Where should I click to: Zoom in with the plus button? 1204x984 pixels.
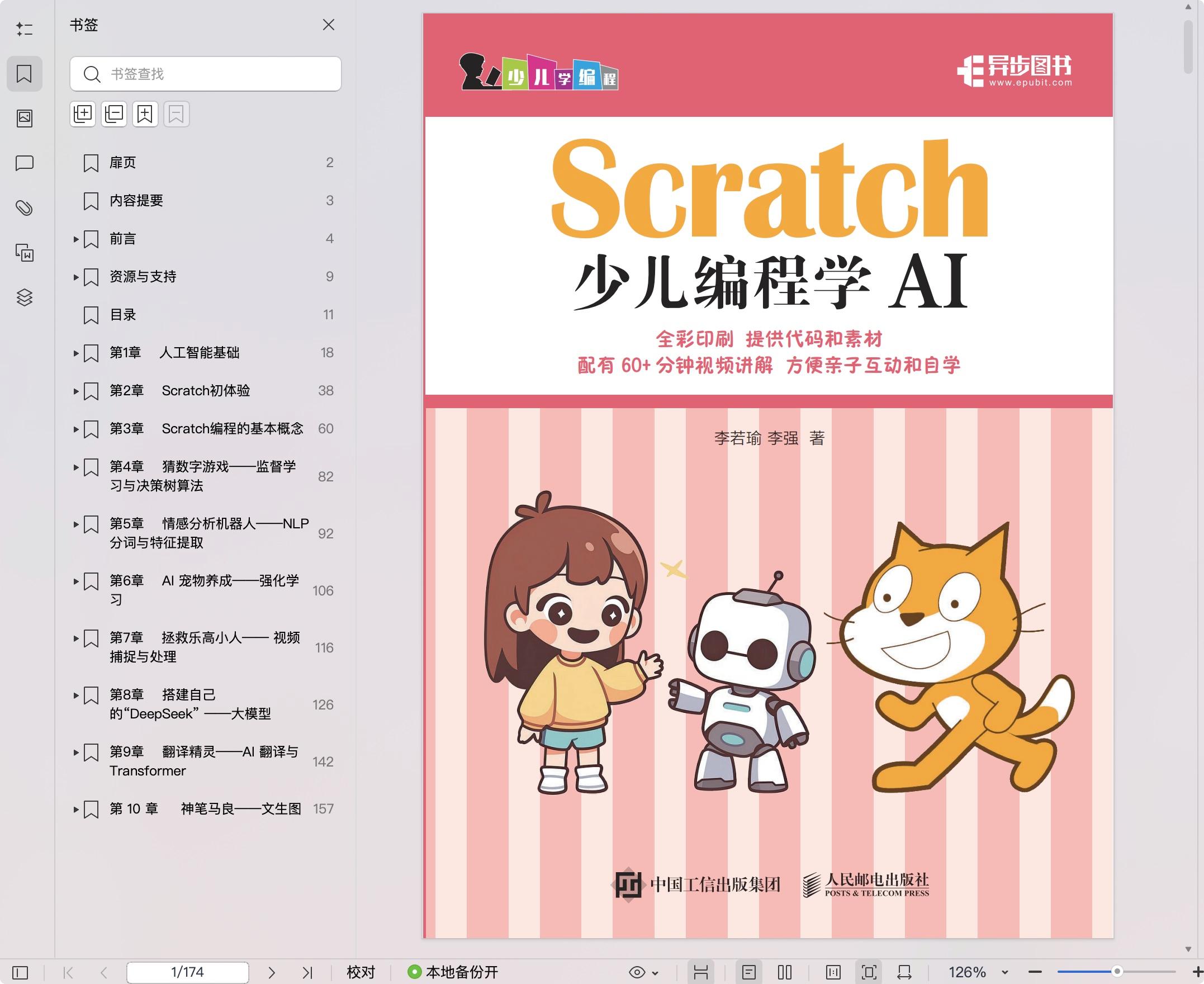[x=1198, y=973]
